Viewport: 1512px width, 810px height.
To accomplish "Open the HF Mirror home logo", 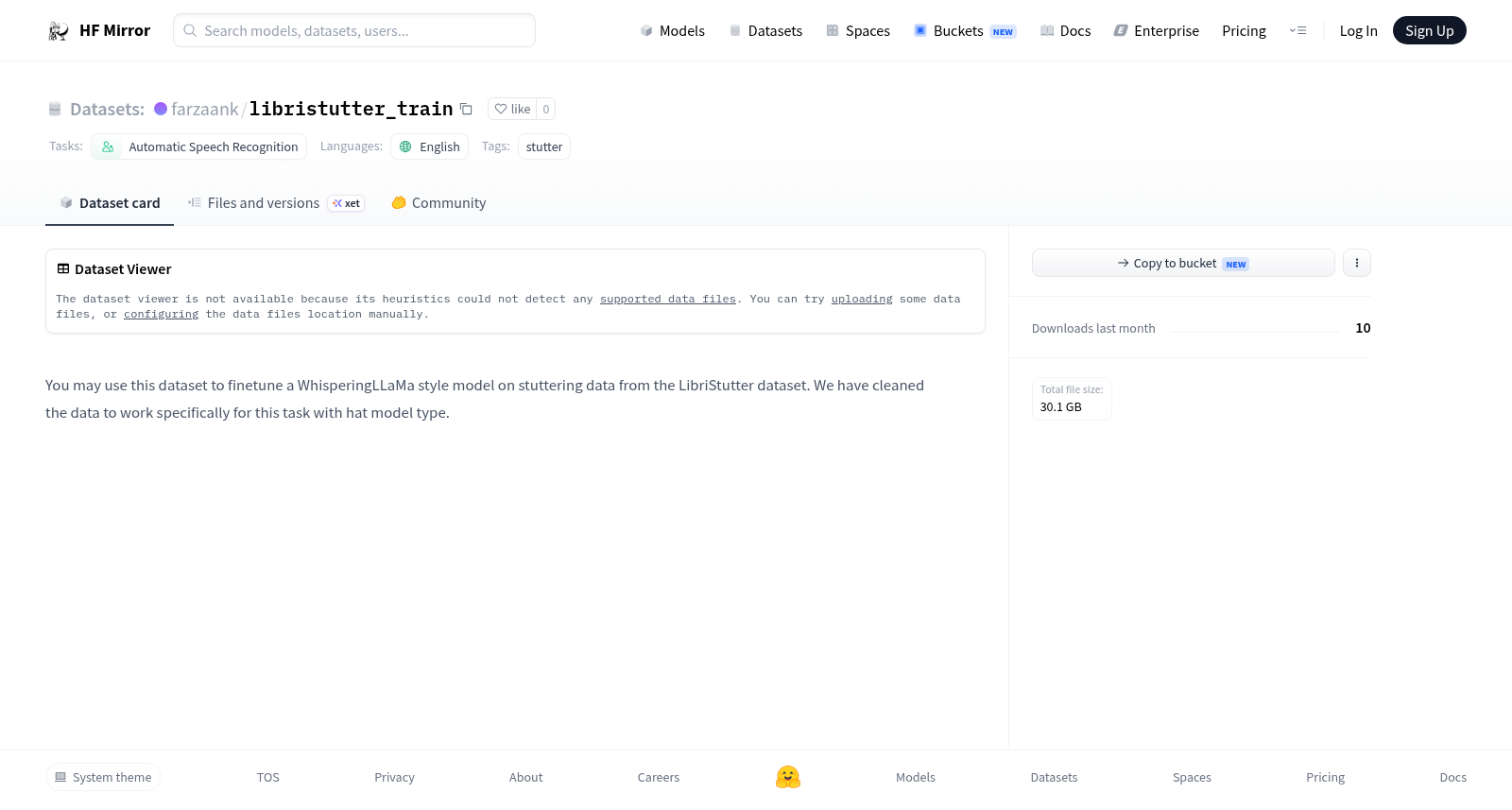I will click(x=99, y=30).
